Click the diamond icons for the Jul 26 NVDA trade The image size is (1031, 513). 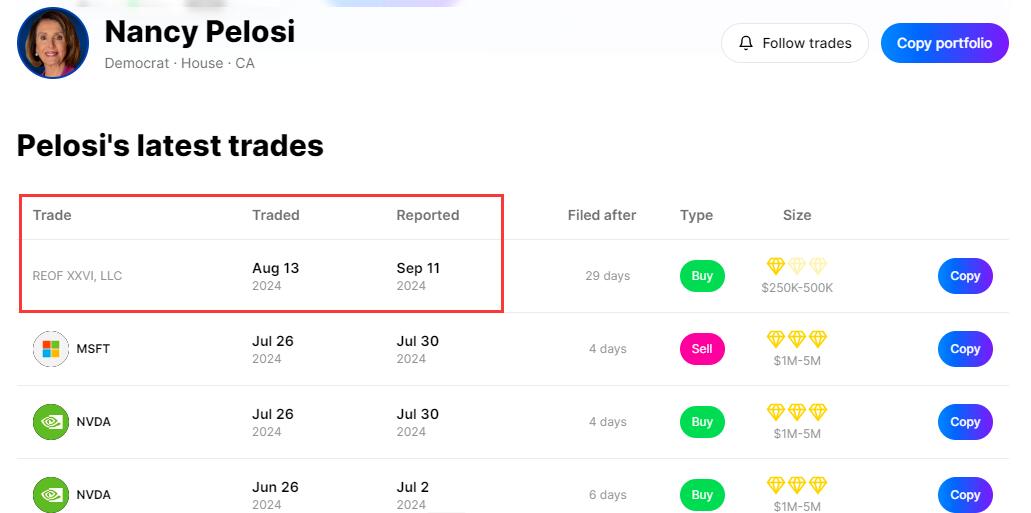797,412
